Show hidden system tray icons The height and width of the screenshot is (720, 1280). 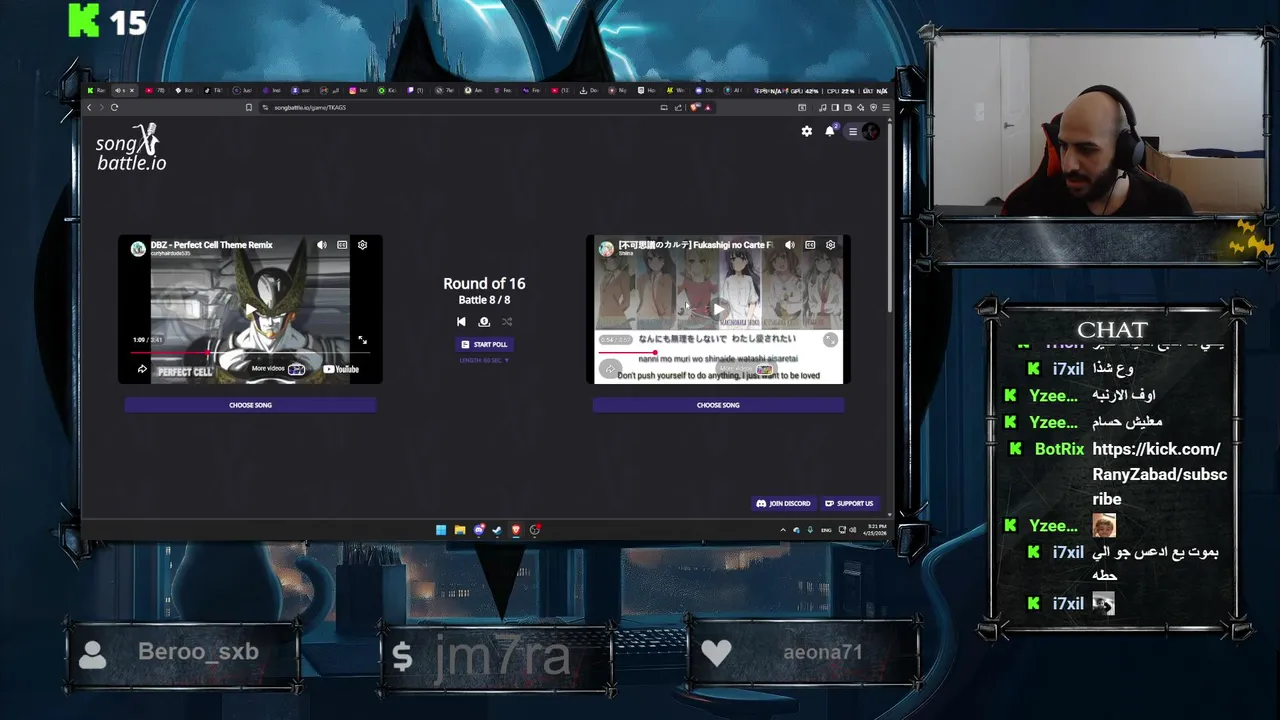coord(783,530)
